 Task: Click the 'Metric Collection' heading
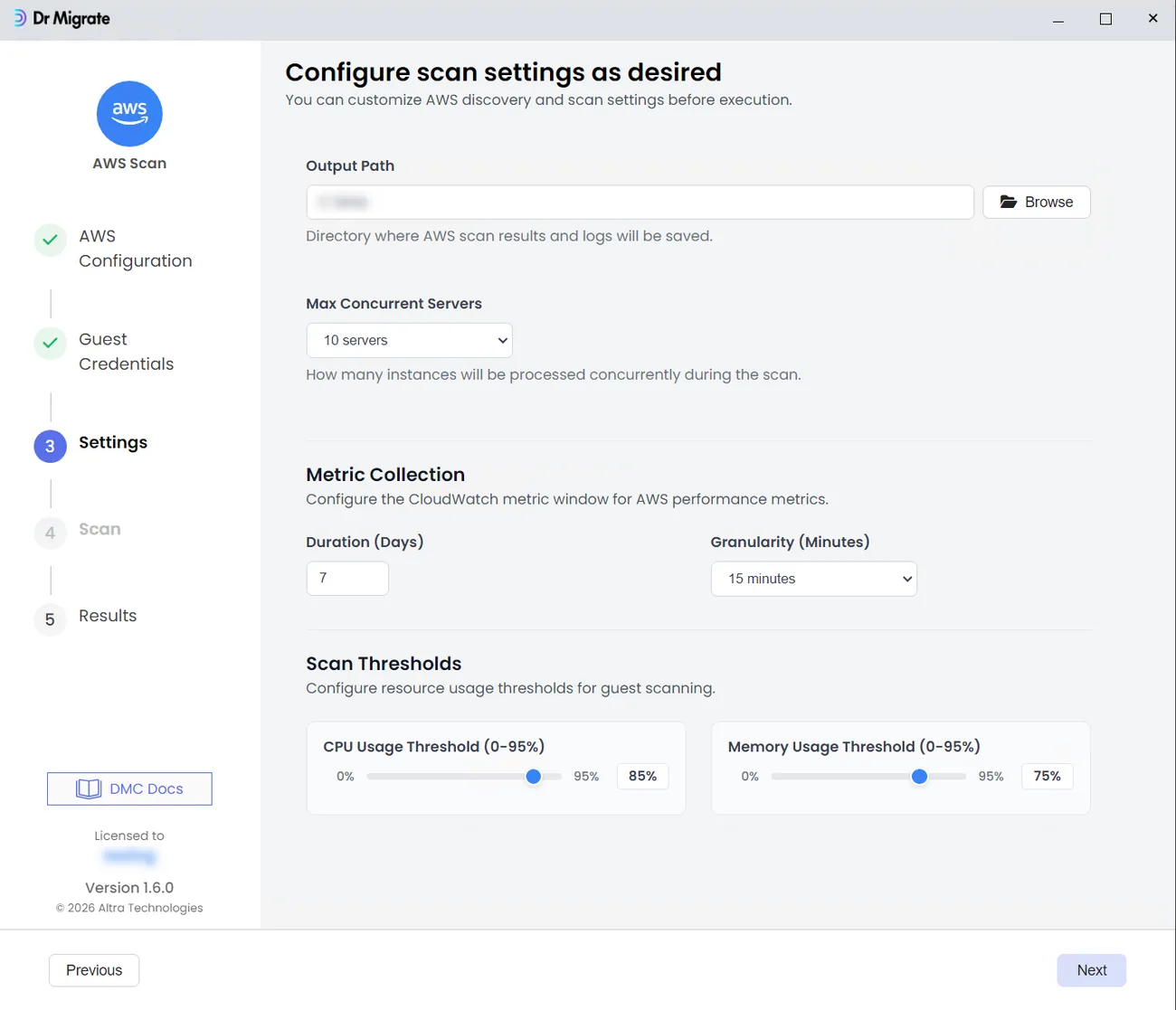[x=385, y=475]
